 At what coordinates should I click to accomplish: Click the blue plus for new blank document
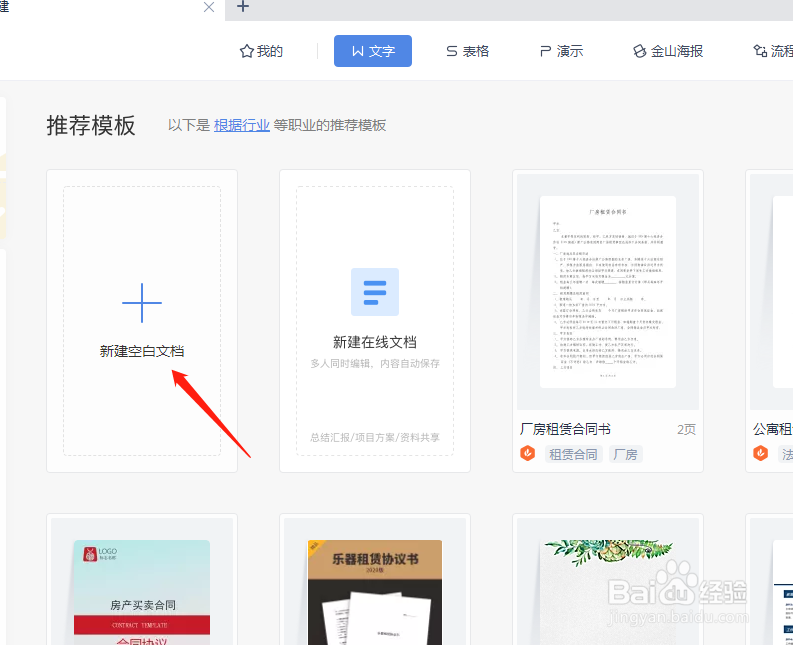click(142, 303)
